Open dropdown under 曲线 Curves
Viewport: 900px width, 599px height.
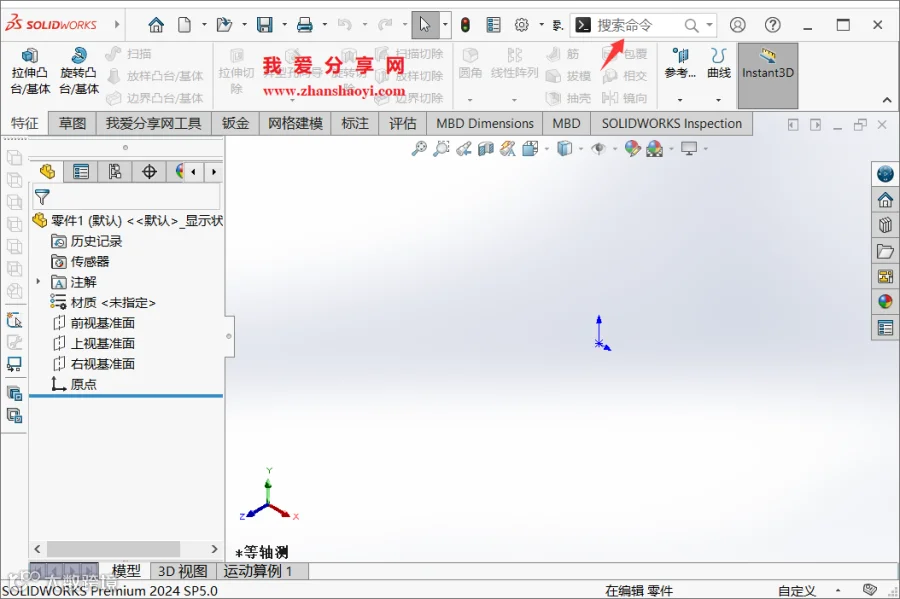tap(718, 100)
